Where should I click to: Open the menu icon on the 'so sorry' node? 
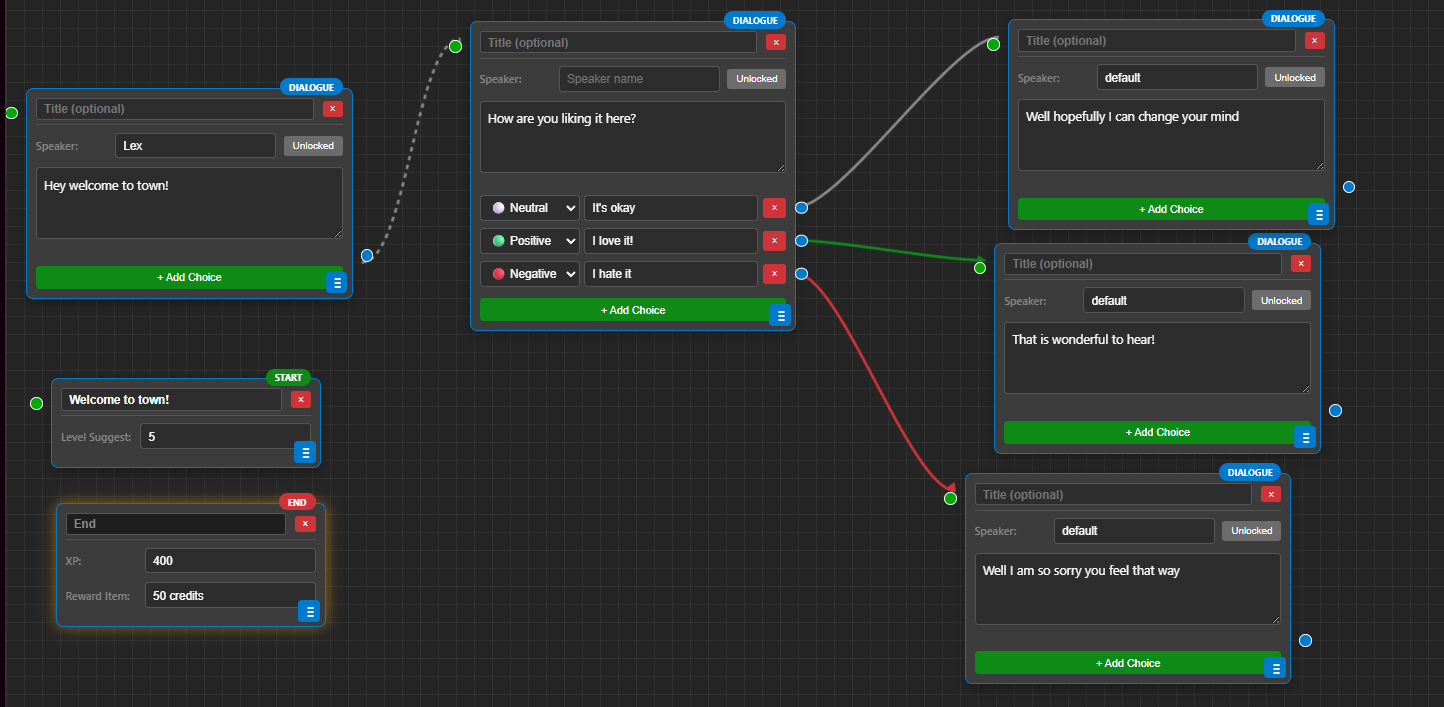[1275, 668]
